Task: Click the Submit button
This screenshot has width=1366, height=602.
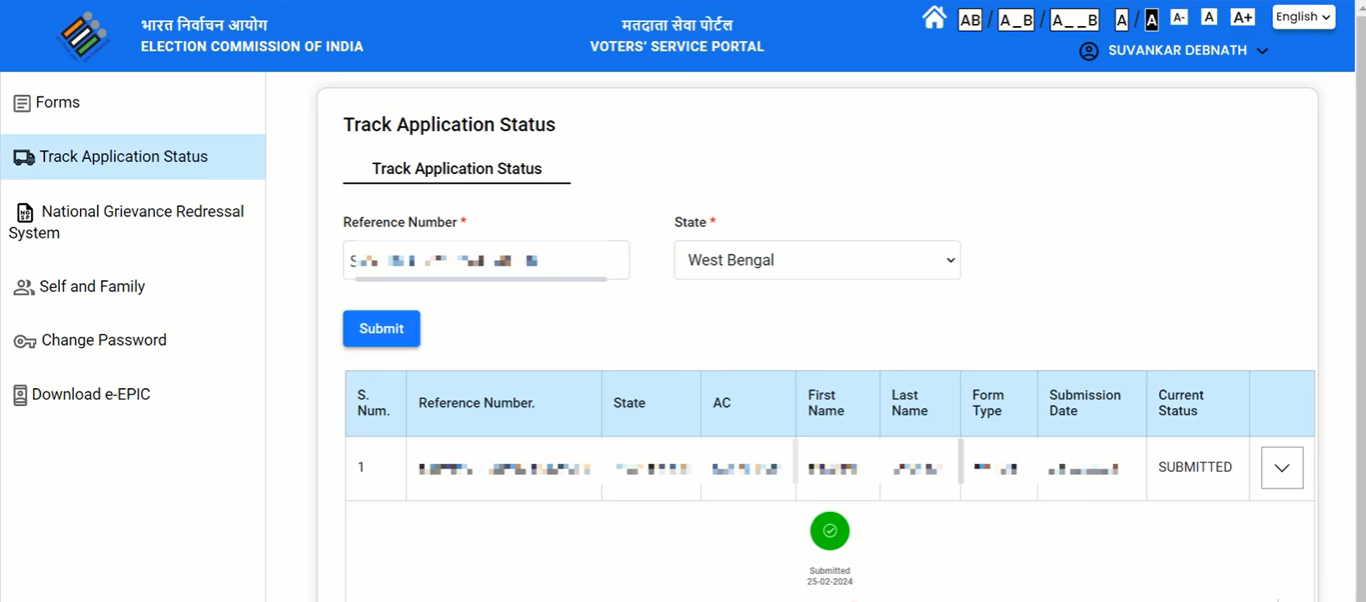Action: 381,328
